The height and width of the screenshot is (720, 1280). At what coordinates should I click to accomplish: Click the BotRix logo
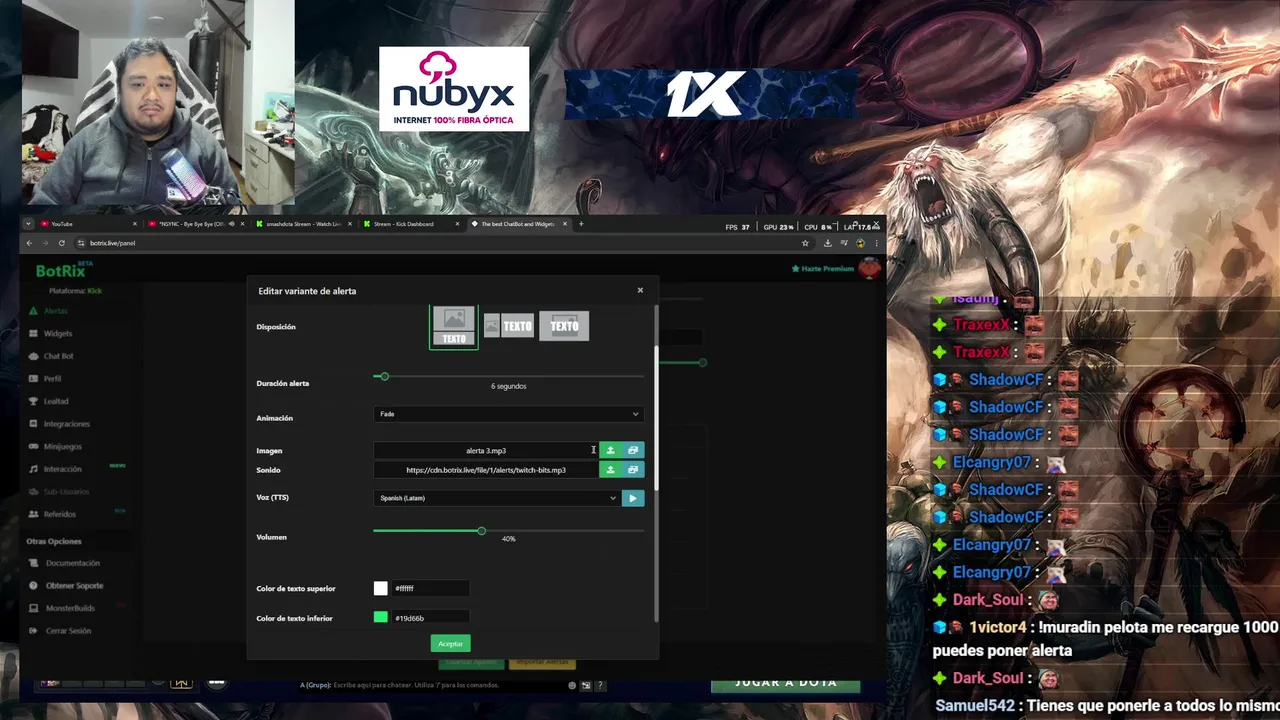63,270
